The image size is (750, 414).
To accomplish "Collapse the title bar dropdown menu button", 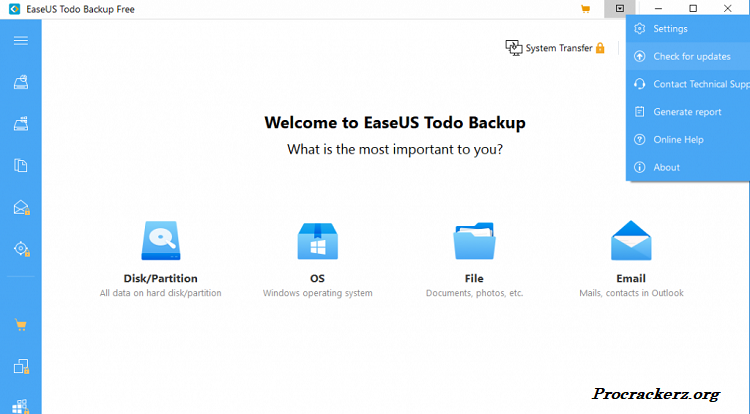I will pyautogui.click(x=620, y=9).
